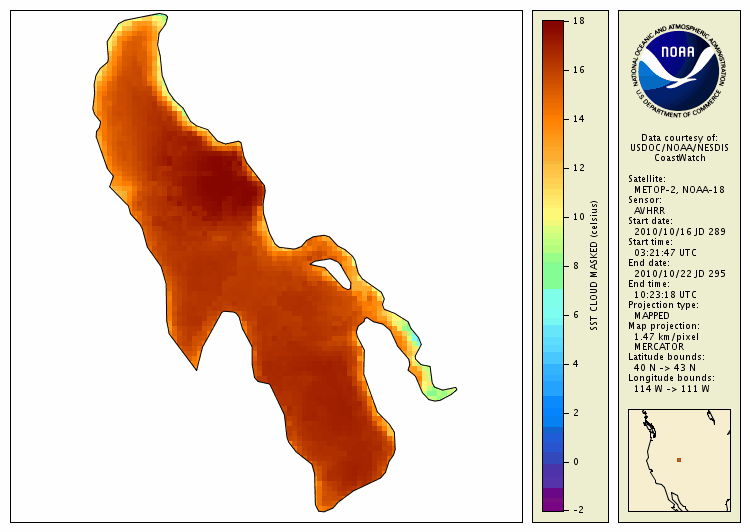Click the red marker on inset map
The width and height of the screenshot is (750, 532).
[x=679, y=460]
